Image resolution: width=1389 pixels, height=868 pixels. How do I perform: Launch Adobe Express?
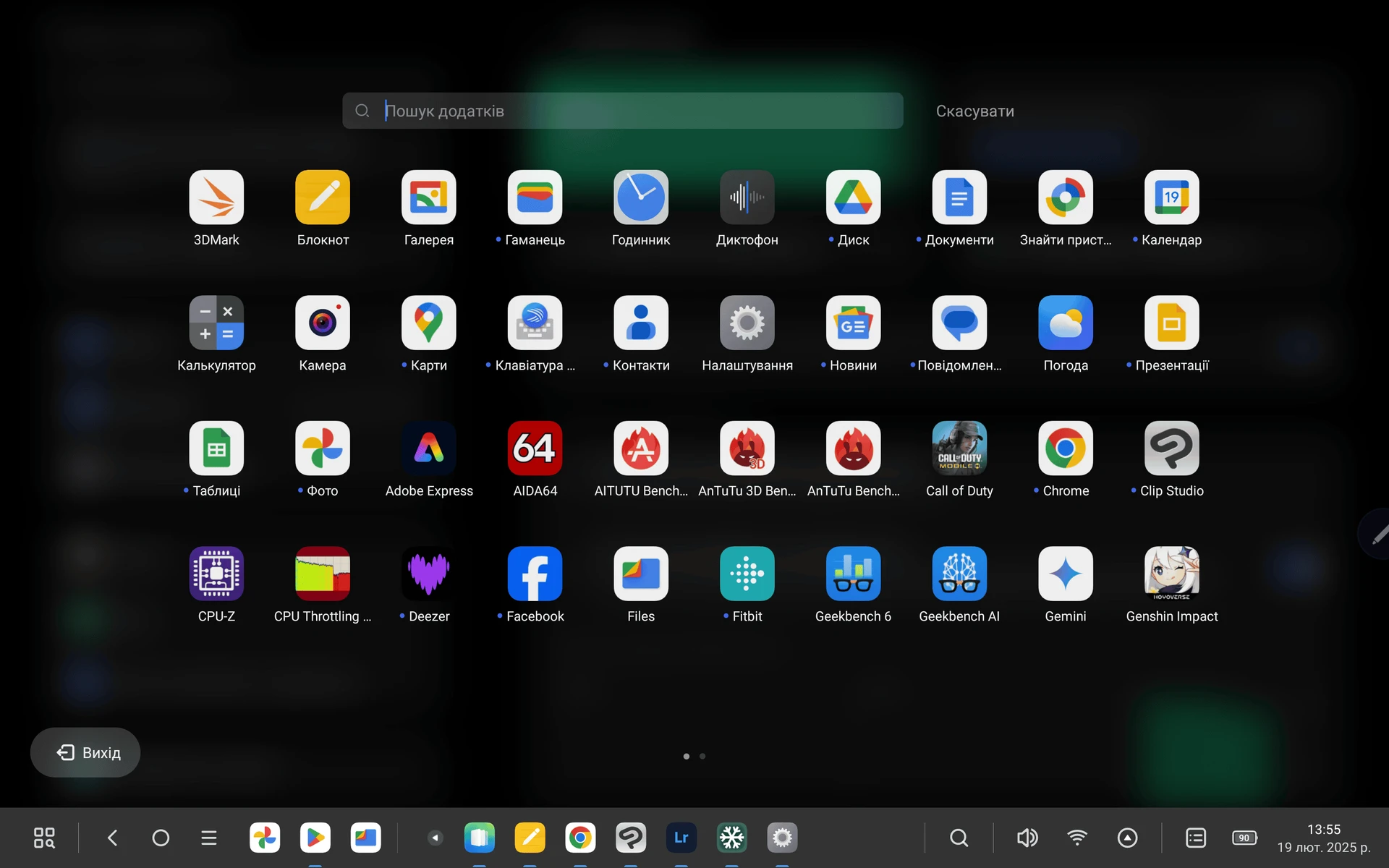point(429,448)
